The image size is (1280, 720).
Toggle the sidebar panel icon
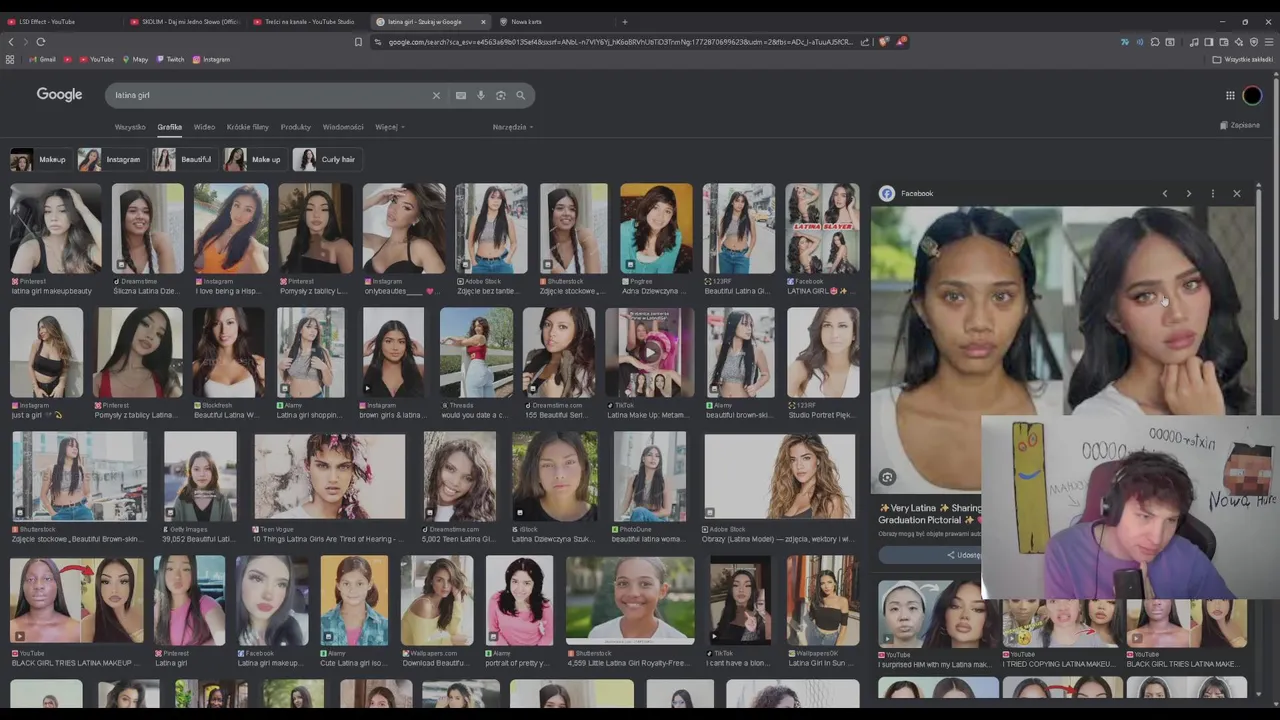[x=1209, y=42]
